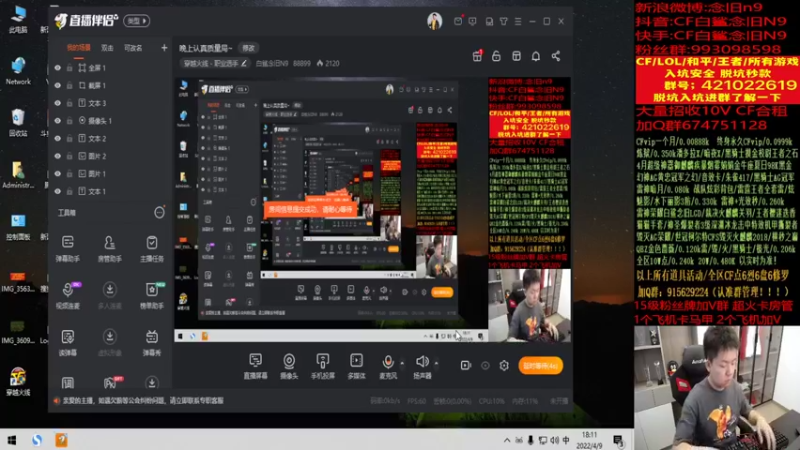Hide the 文本 2 source
Screen dimensions: 800x450
(x=58, y=138)
